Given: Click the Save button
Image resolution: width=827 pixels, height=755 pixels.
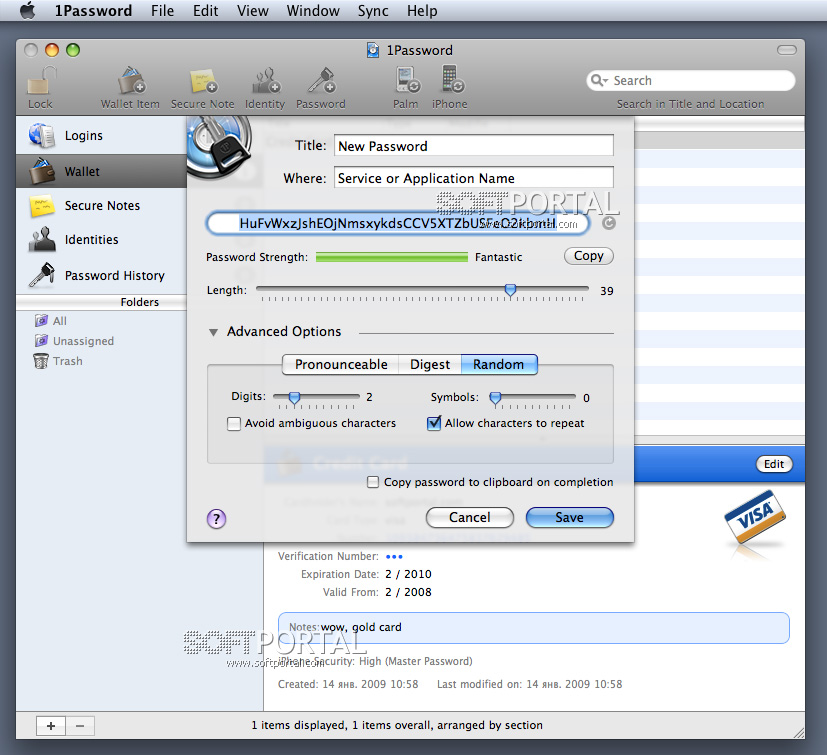Looking at the screenshot, I should click(570, 518).
